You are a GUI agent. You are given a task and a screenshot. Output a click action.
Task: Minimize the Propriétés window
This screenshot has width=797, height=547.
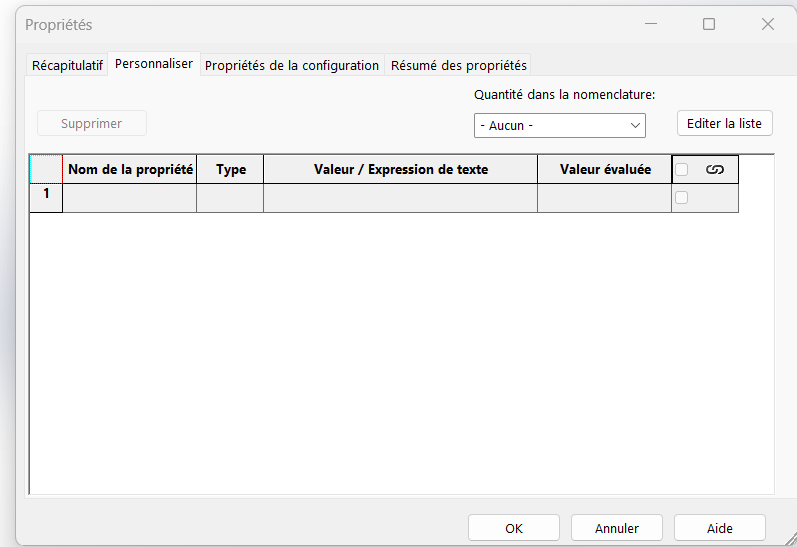coord(650,24)
